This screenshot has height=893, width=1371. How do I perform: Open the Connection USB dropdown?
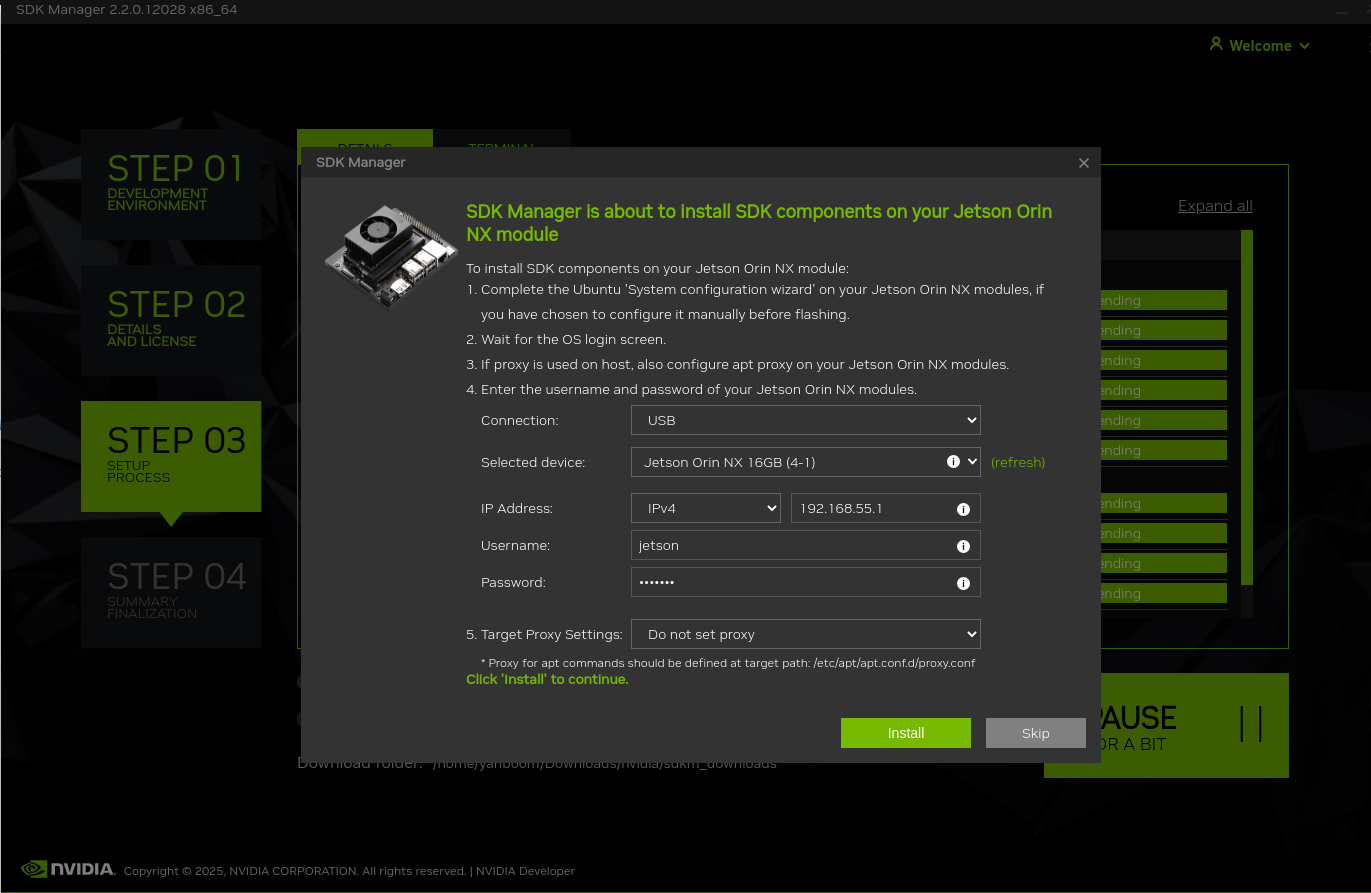(805, 420)
